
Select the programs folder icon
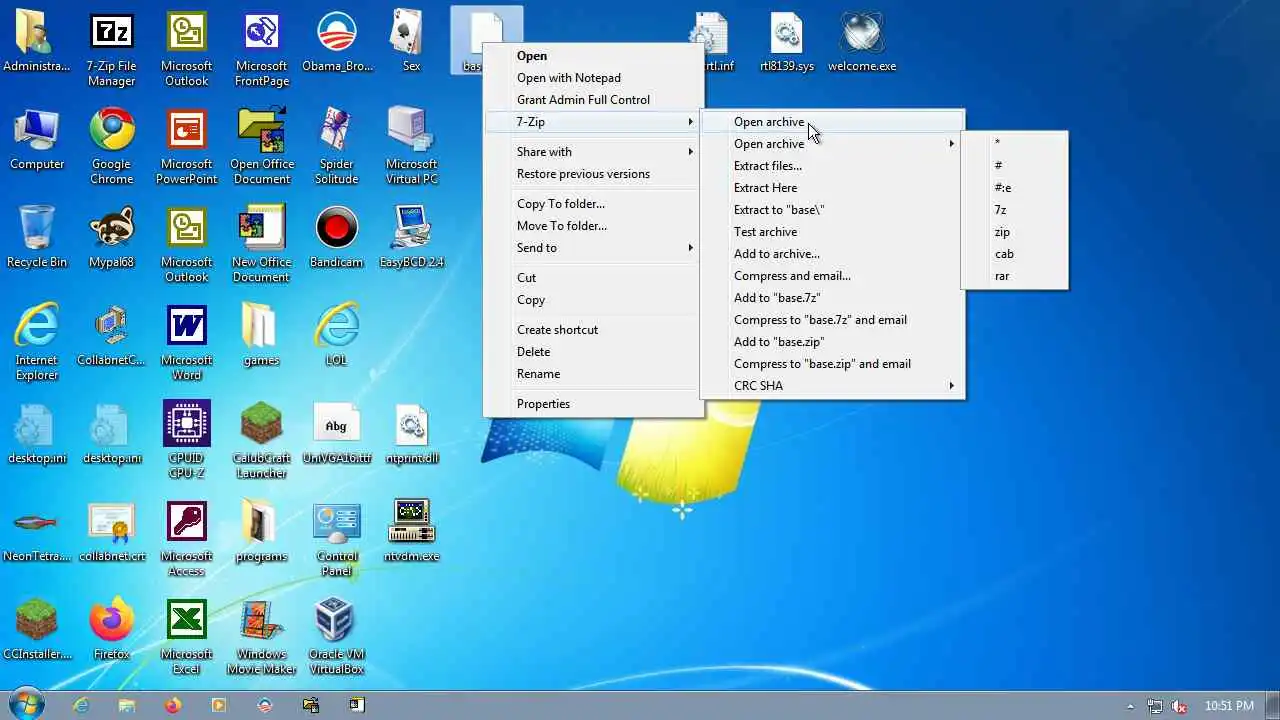click(x=261, y=532)
